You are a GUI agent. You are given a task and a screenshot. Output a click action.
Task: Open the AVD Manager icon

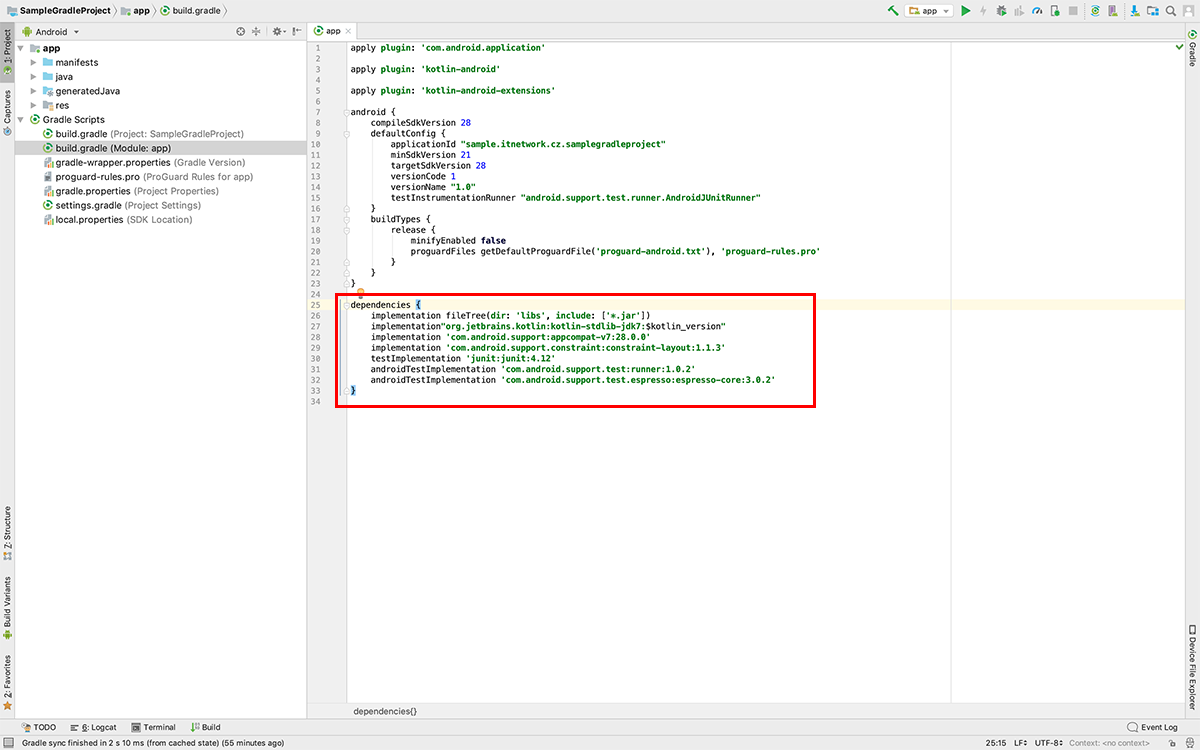click(x=1111, y=10)
